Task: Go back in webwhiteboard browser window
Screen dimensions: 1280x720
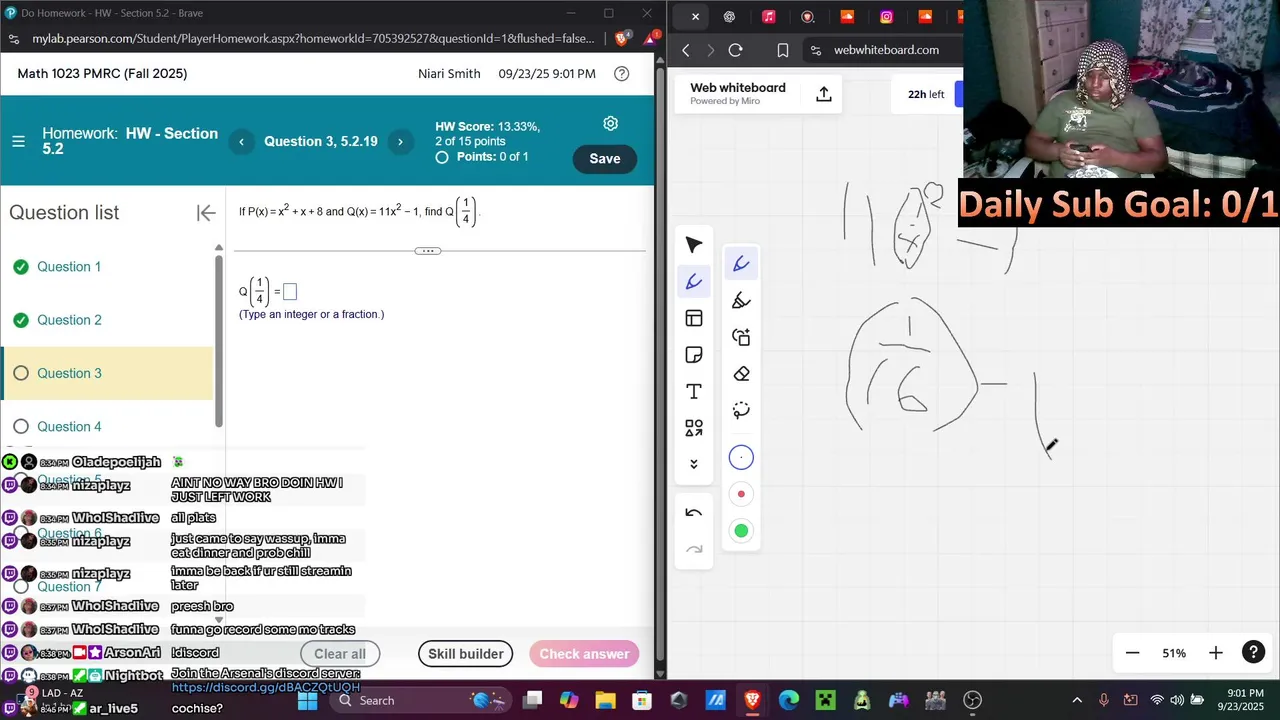Action: coord(686,50)
